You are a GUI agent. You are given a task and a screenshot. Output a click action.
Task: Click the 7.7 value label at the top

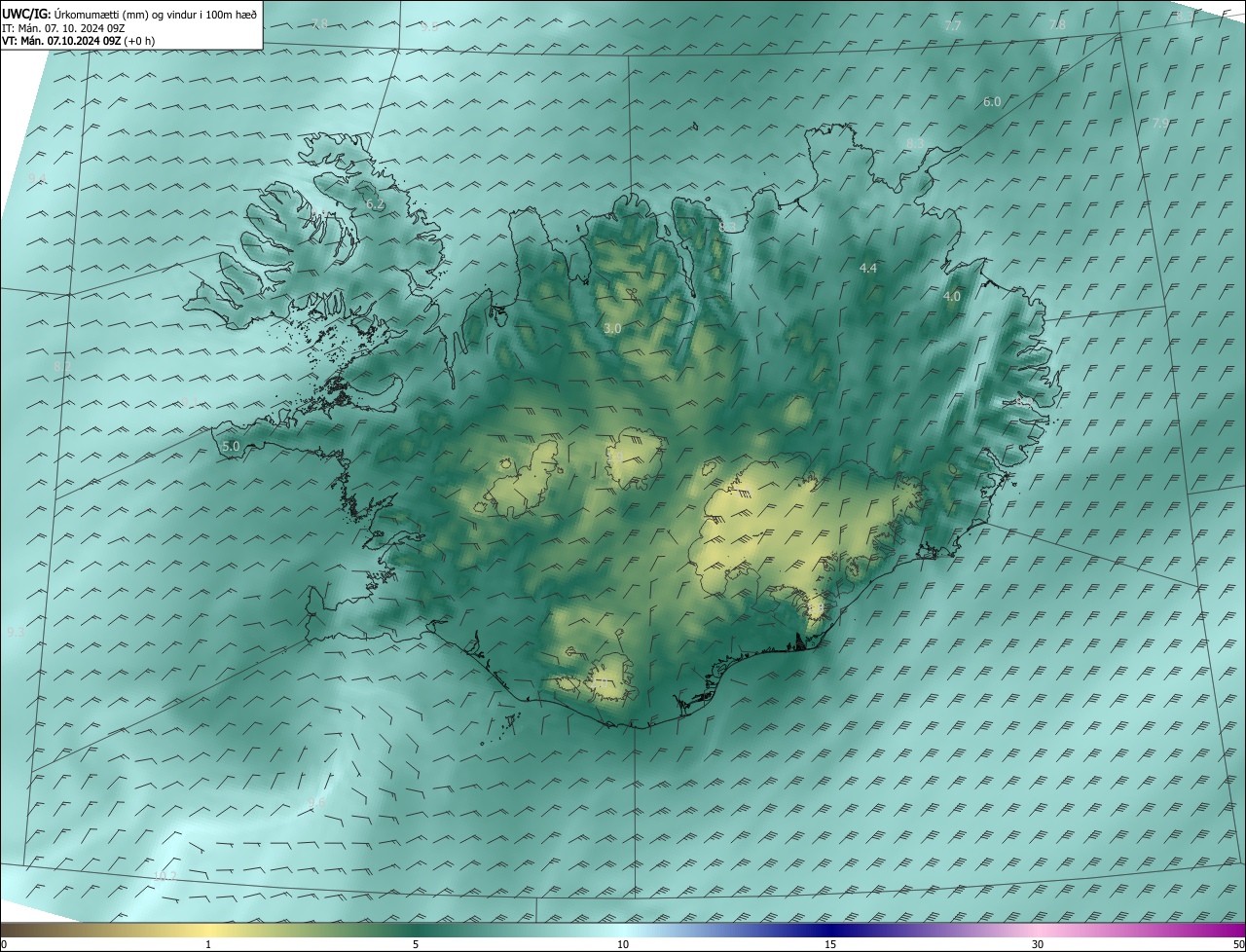coord(953,26)
